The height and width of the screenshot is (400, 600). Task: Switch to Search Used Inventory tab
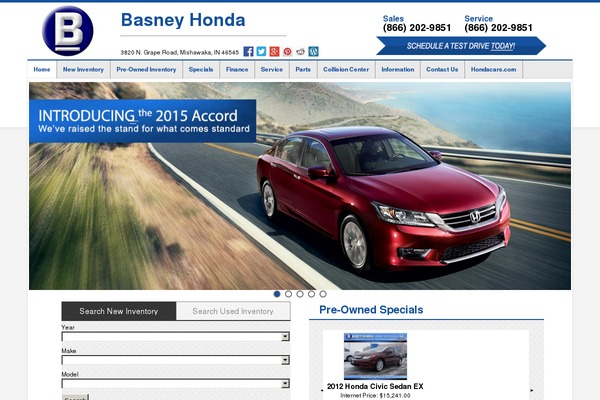[233, 311]
